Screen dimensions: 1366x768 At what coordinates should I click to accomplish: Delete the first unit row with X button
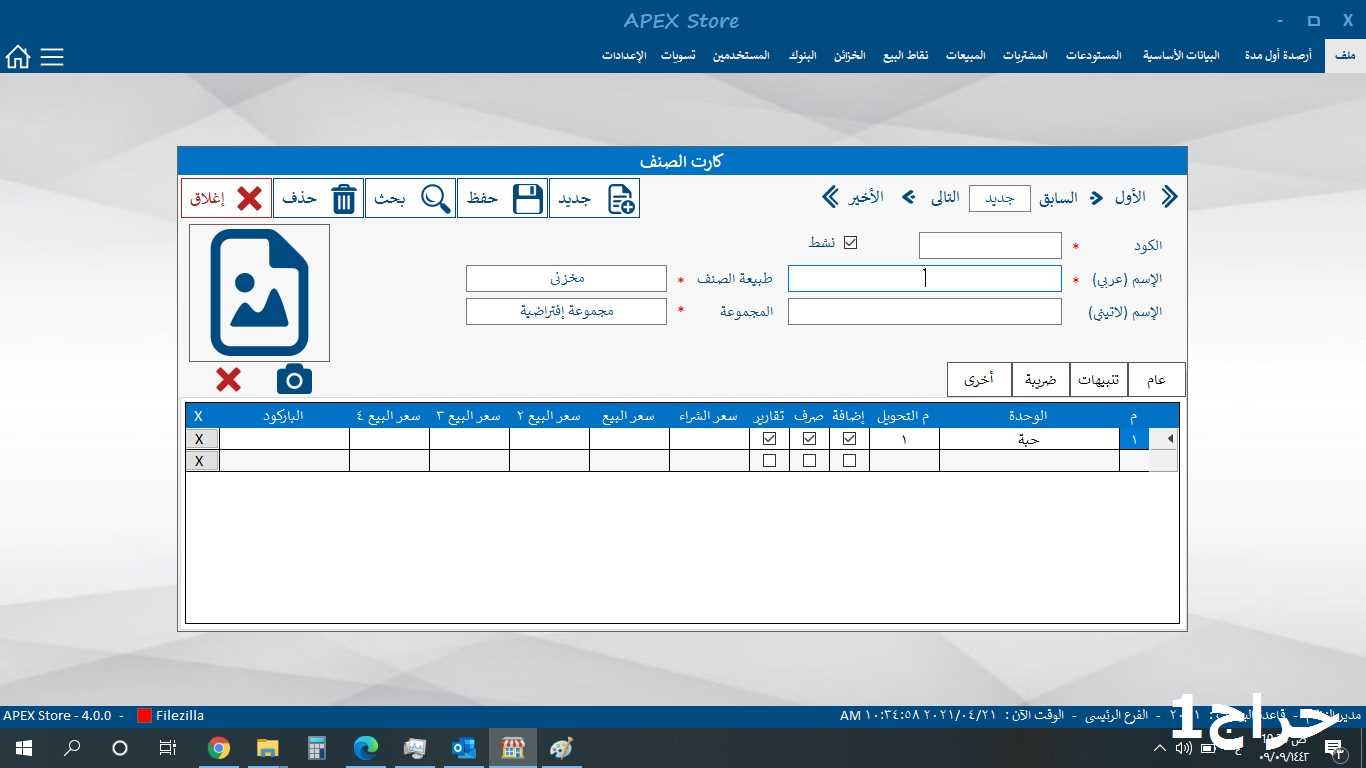[x=200, y=439]
